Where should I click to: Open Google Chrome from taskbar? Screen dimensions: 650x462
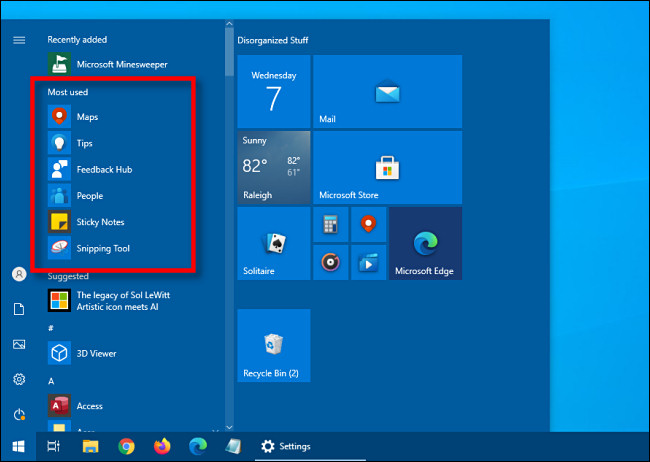click(126, 446)
